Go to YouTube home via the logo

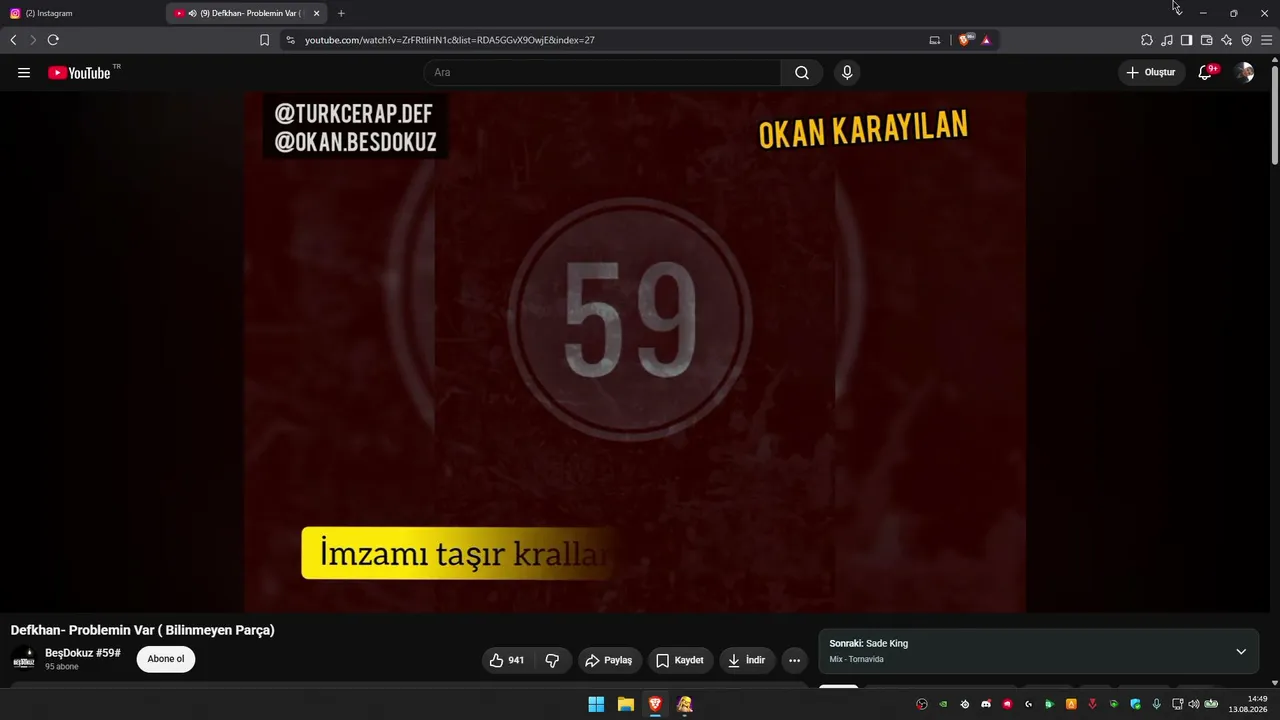(x=79, y=73)
